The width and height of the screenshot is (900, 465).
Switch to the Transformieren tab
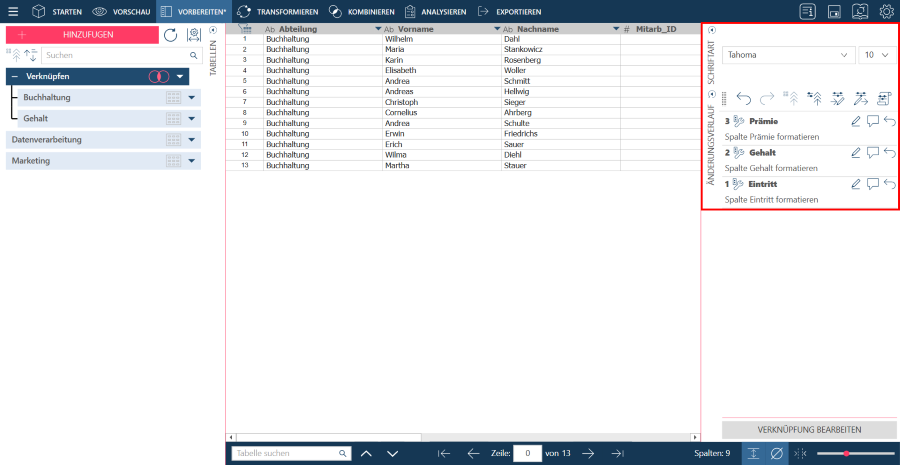pos(278,11)
